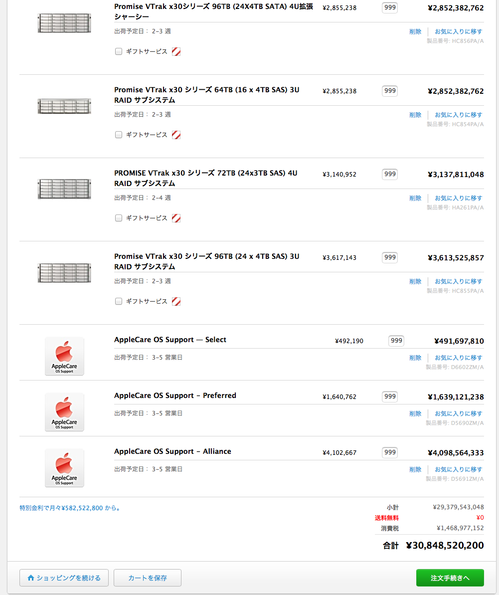The width and height of the screenshot is (499, 595).
Task: Enable gift service for the 96TB SATA chassis
Action: click(118, 51)
